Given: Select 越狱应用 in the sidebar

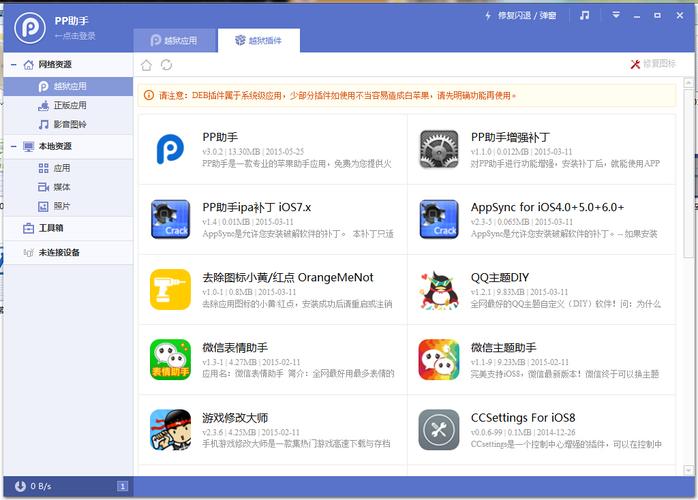Looking at the screenshot, I should point(69,86).
